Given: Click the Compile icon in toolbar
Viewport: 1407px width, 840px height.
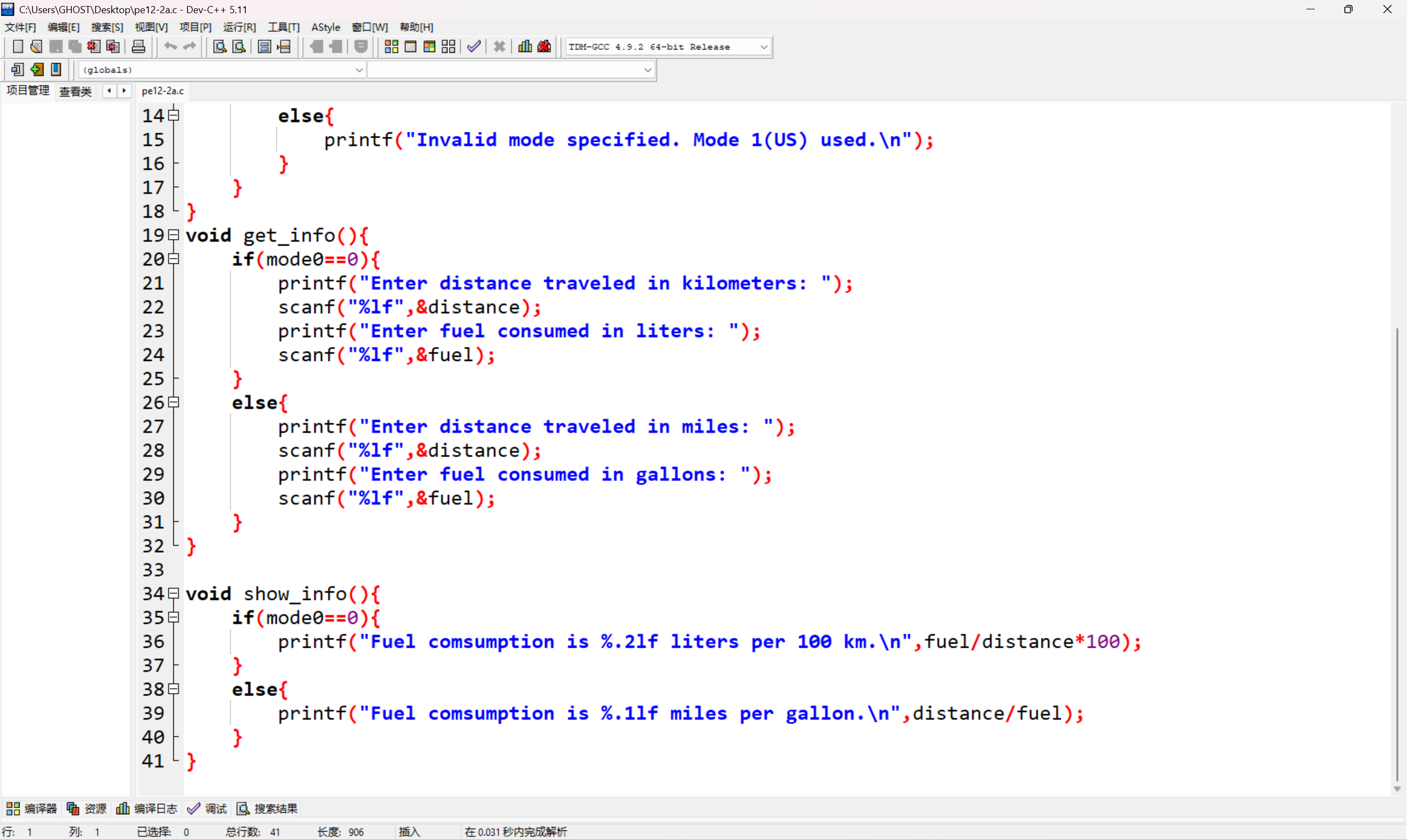Looking at the screenshot, I should coord(391,46).
